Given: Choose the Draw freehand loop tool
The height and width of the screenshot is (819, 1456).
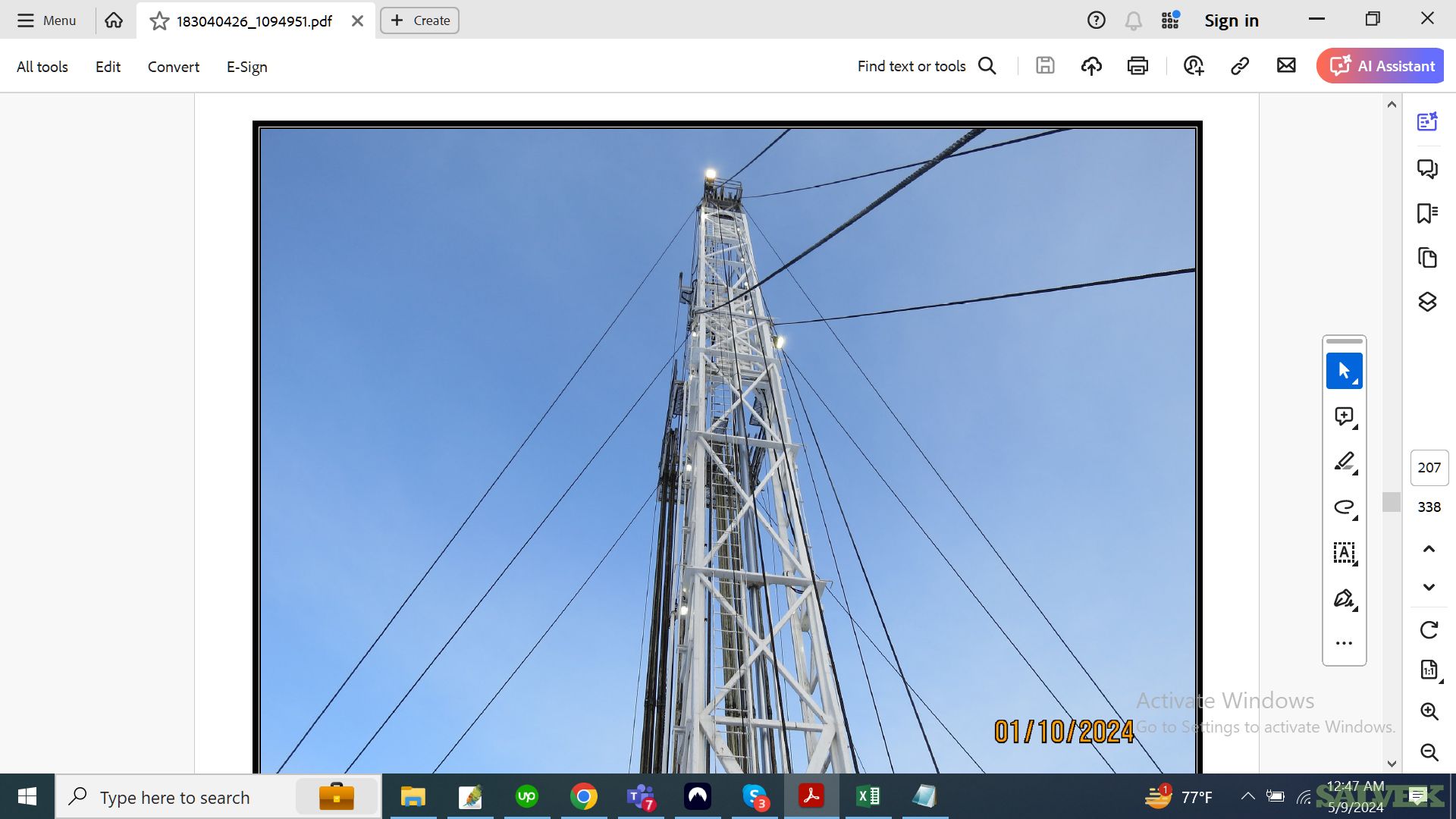Looking at the screenshot, I should (1345, 507).
